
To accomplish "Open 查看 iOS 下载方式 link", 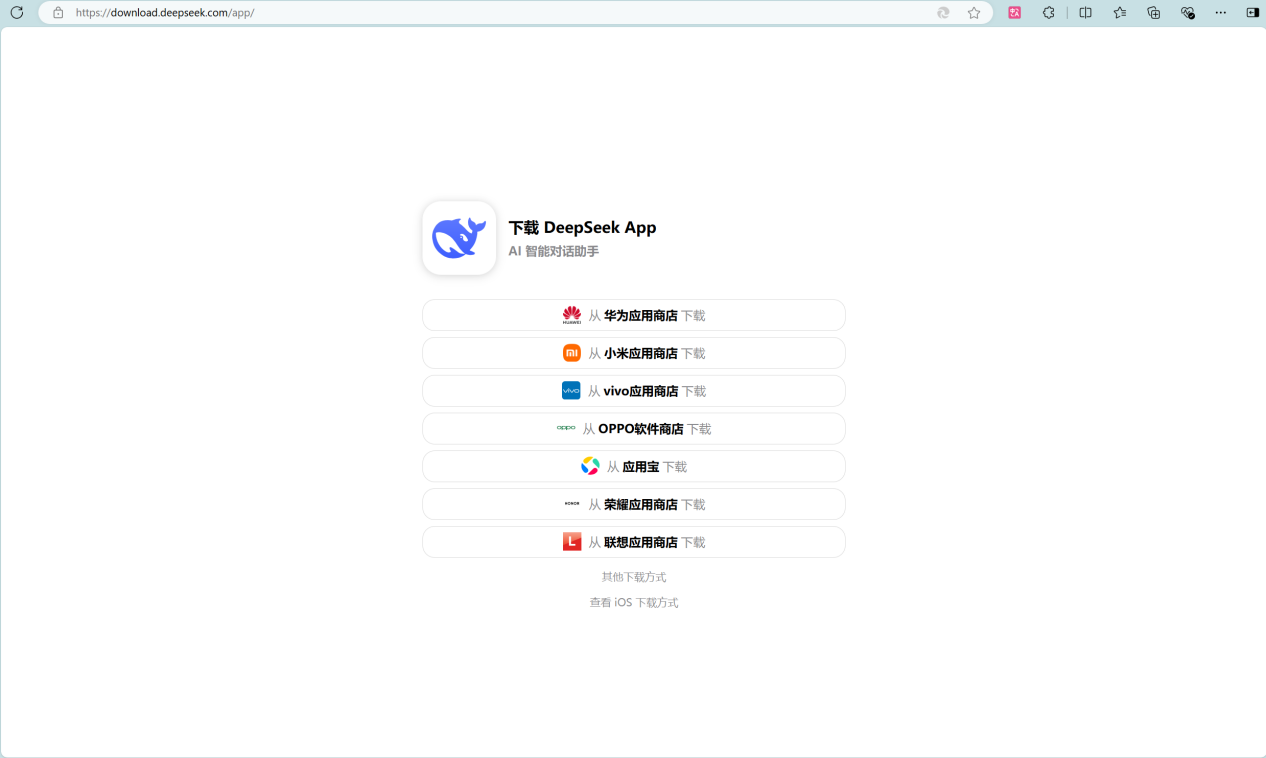I will [634, 603].
